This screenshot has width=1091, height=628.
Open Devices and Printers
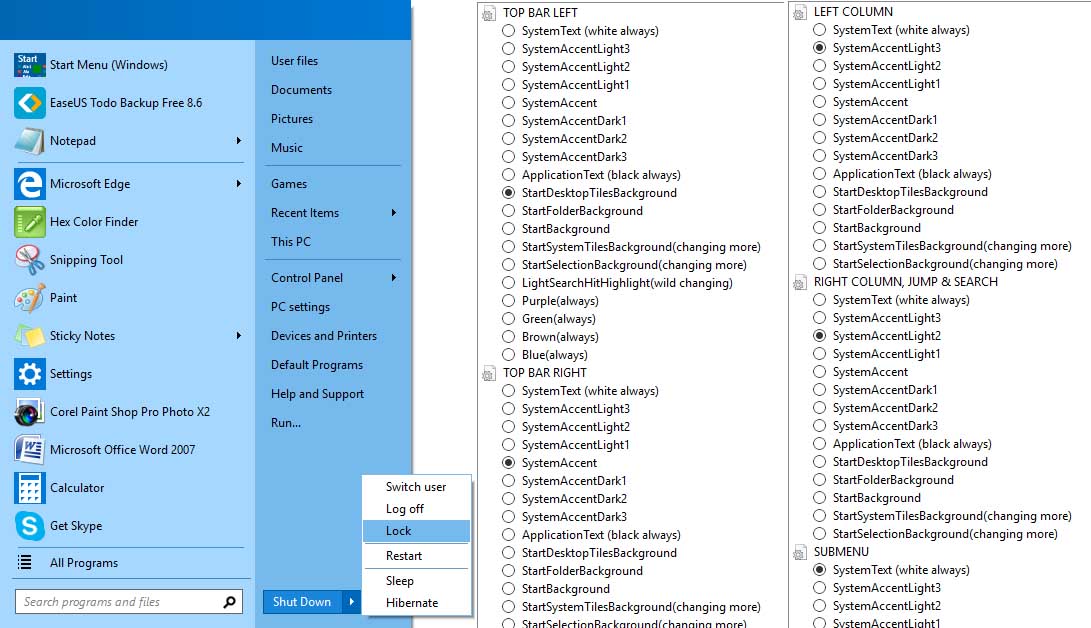pos(324,336)
